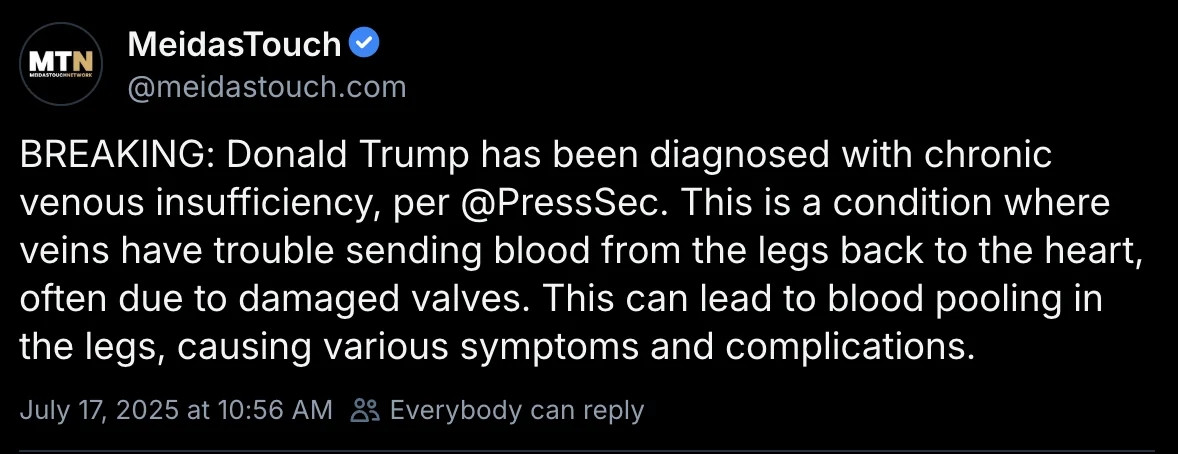
Task: Select the "Everybody can reply" label
Action: 517,410
